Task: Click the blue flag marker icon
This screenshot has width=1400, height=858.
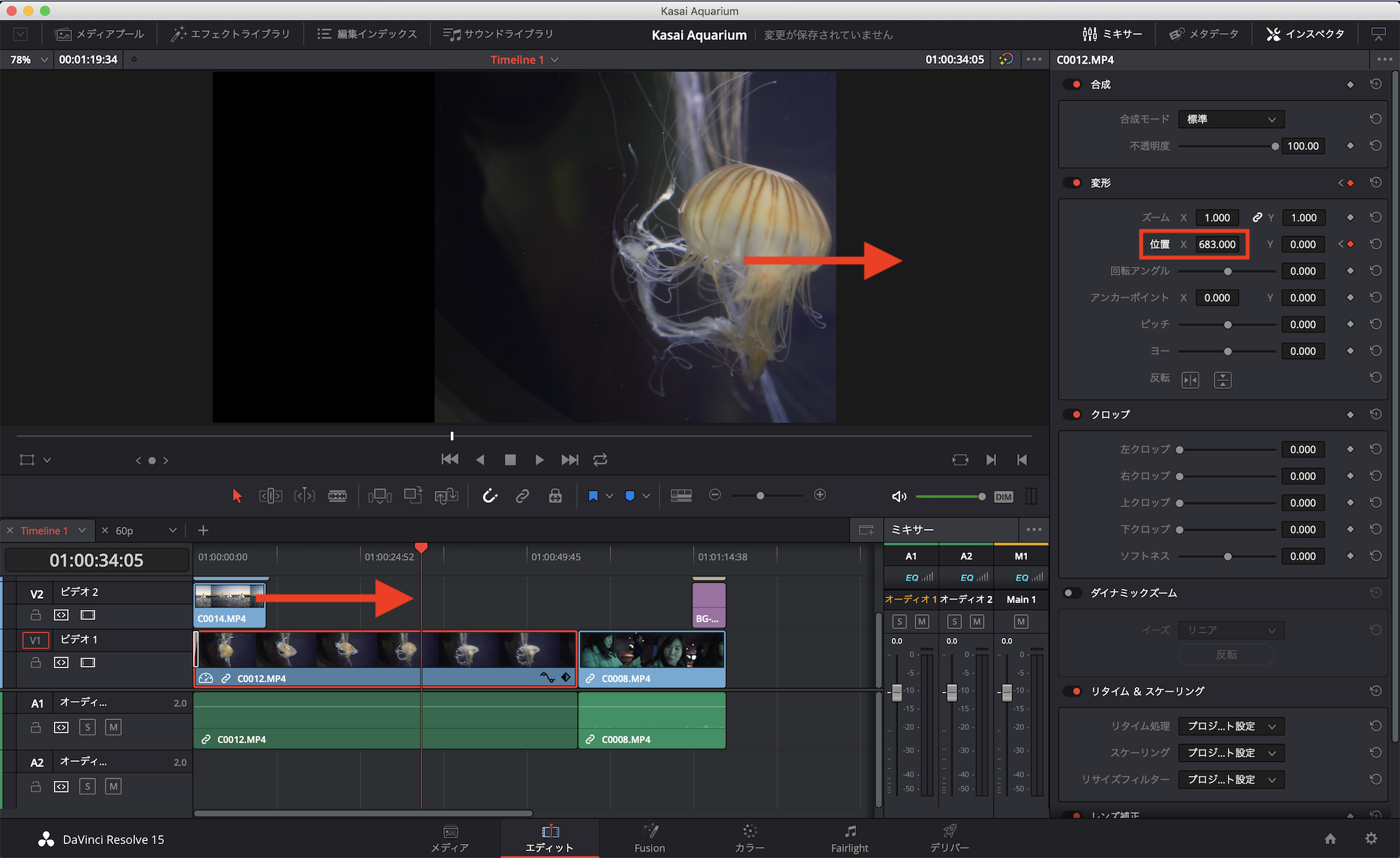Action: point(593,496)
